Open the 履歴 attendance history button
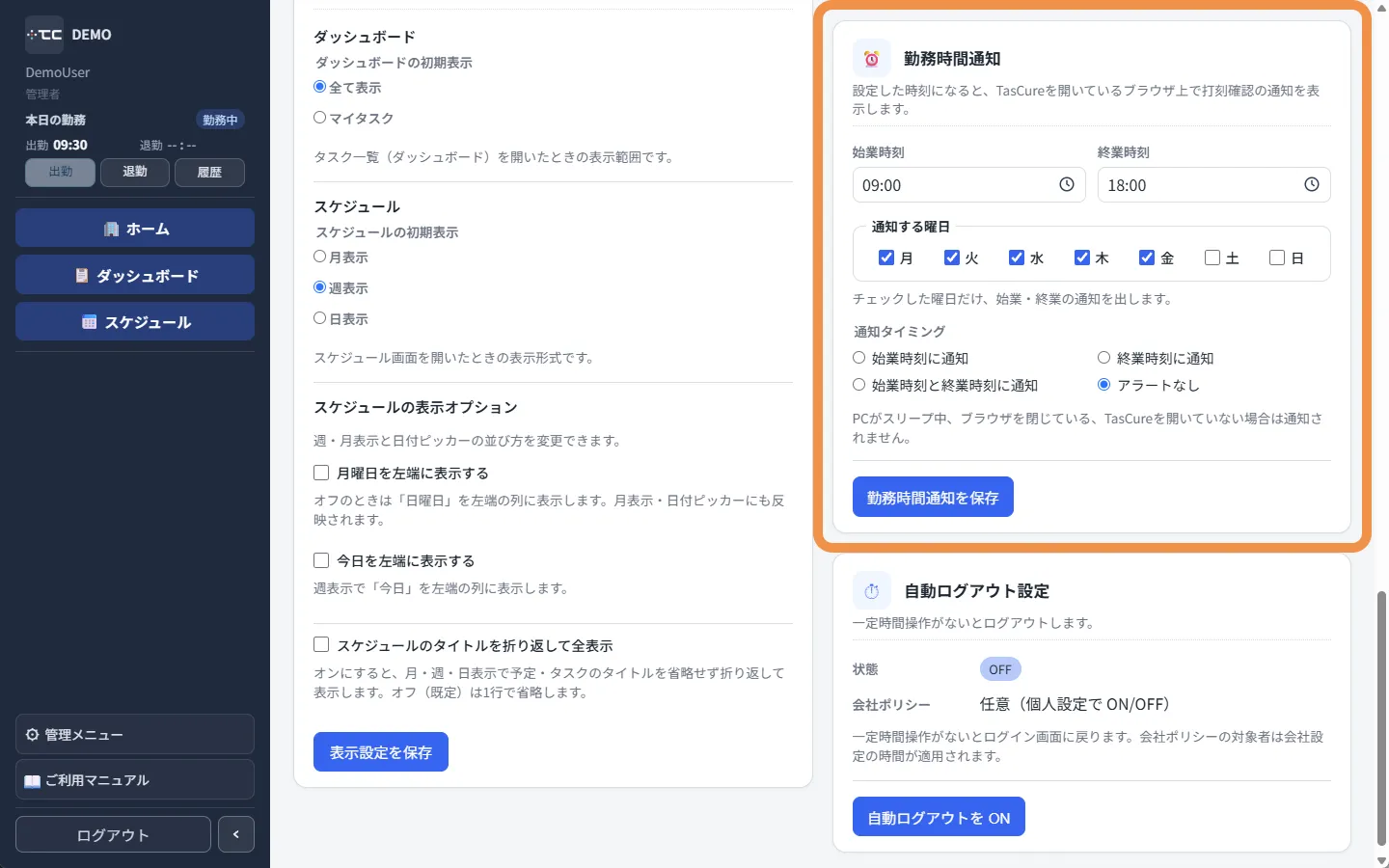Viewport: 1389px width, 868px height. 209,172
